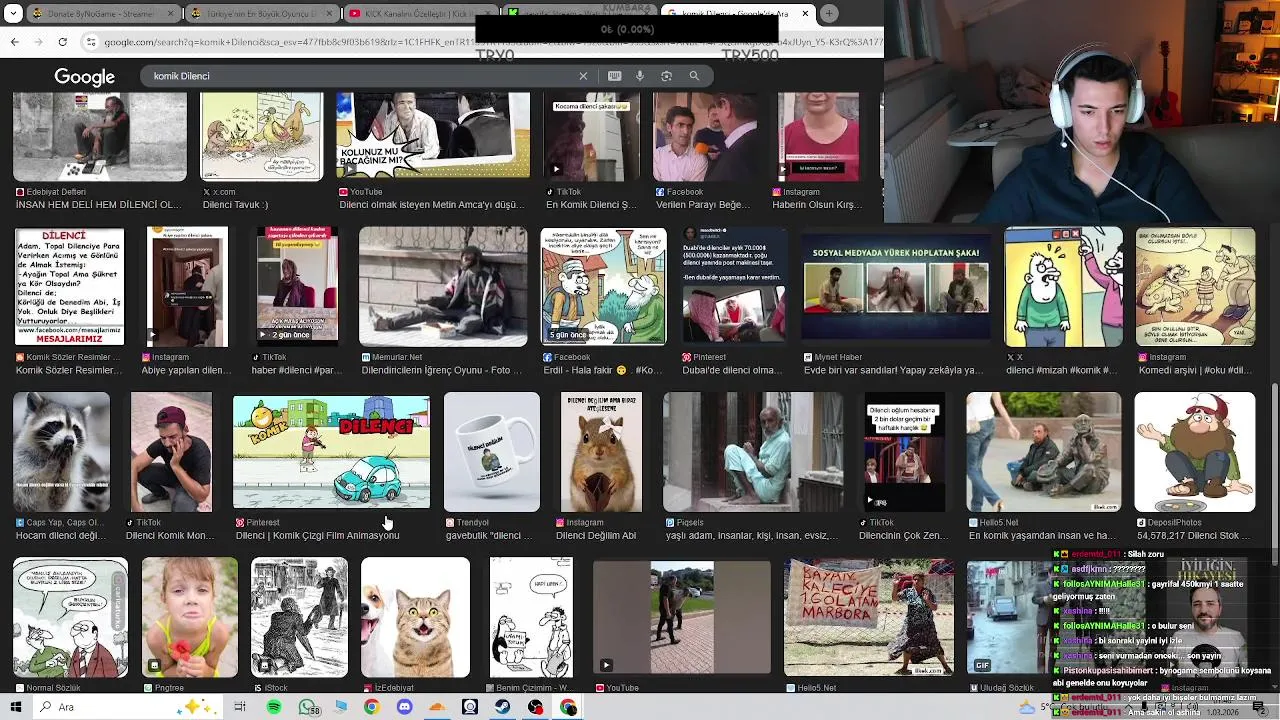Open the Memurlar.Net man on sidewalk image
Viewport: 1280px width, 720px height.
443,287
